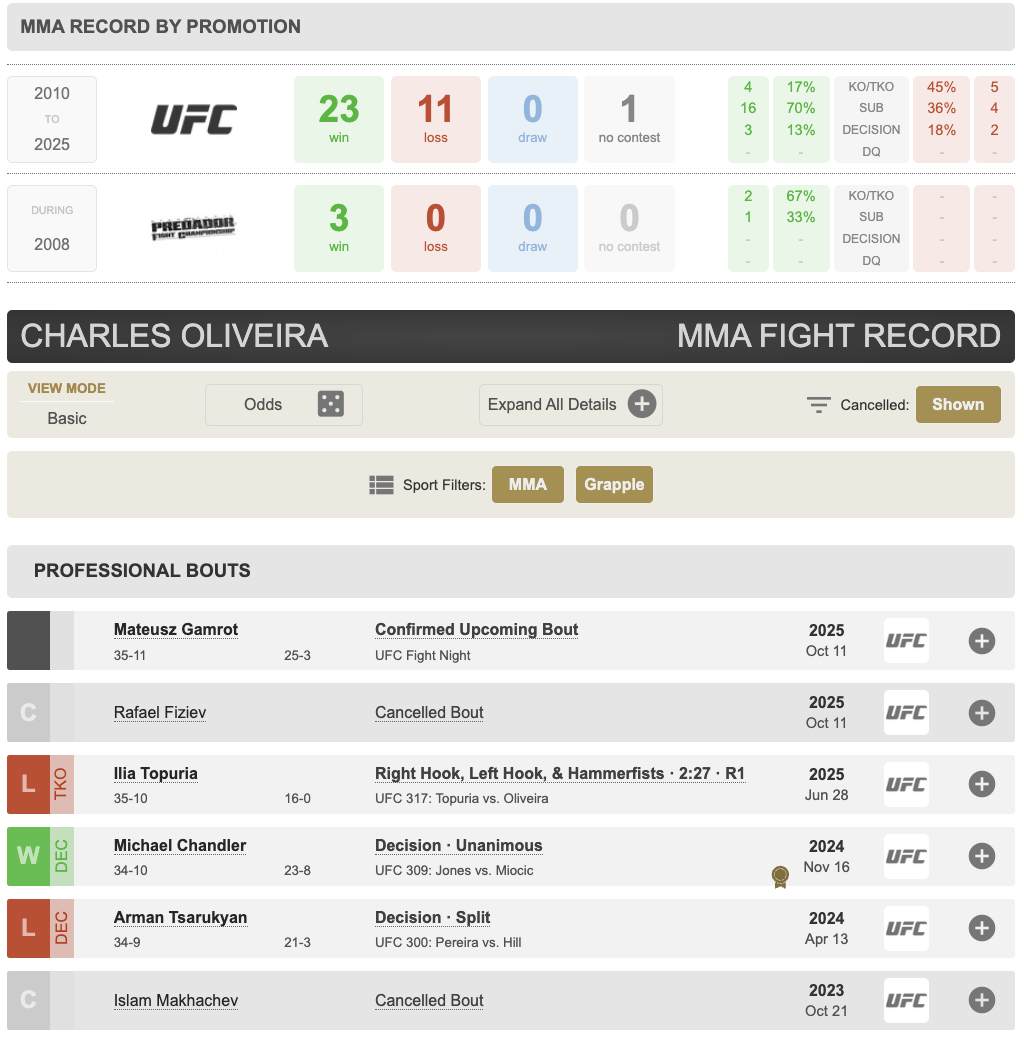
Task: Select the Basic view mode
Action: pos(67,418)
